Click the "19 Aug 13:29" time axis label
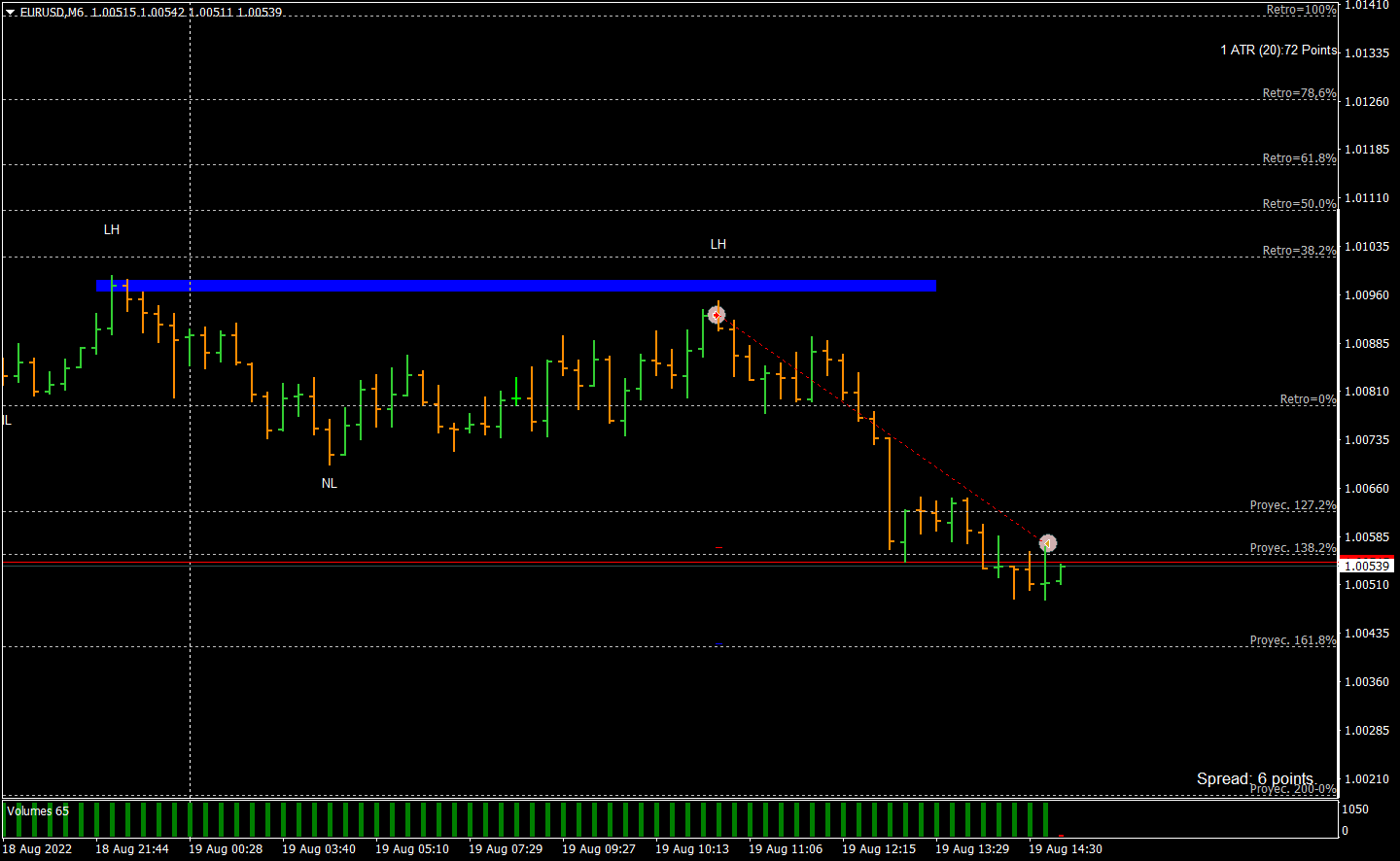 point(972,849)
